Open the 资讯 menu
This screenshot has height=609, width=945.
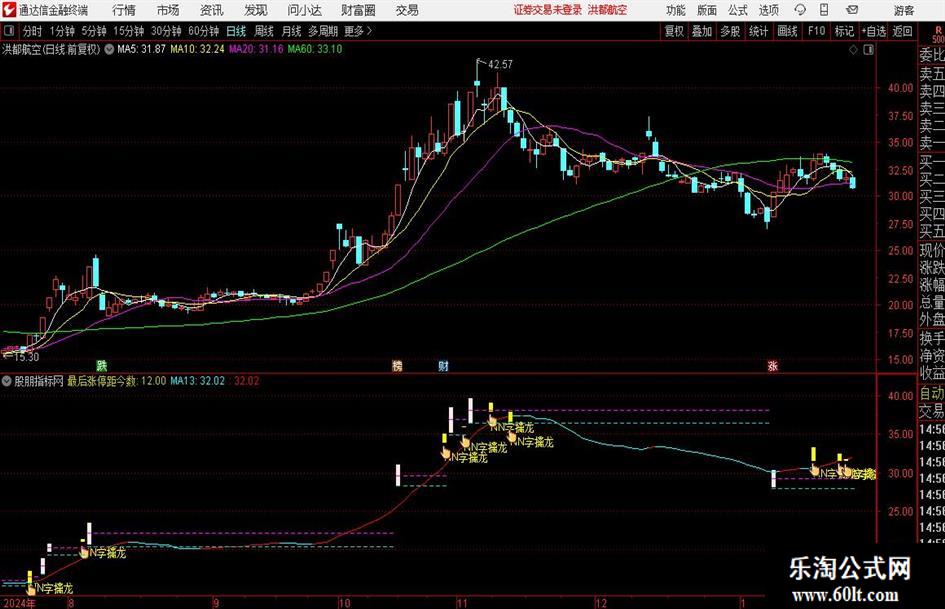coord(212,10)
